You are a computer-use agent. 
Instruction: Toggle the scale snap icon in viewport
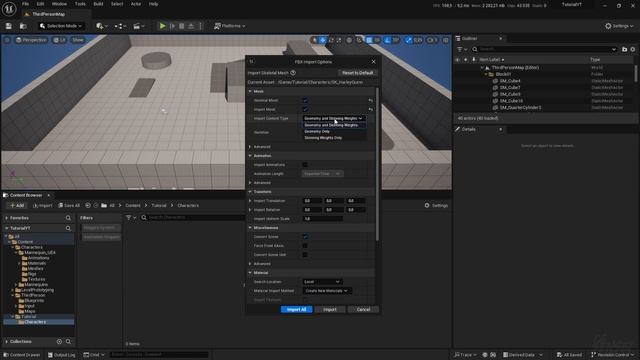(x=408, y=40)
